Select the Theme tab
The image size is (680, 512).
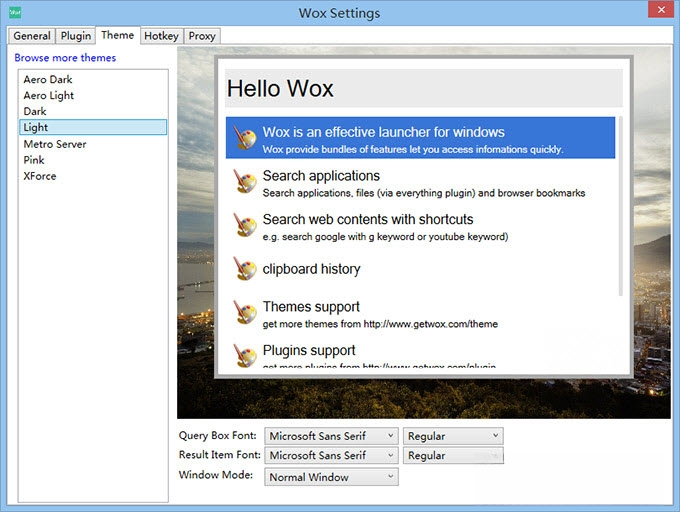pos(118,35)
